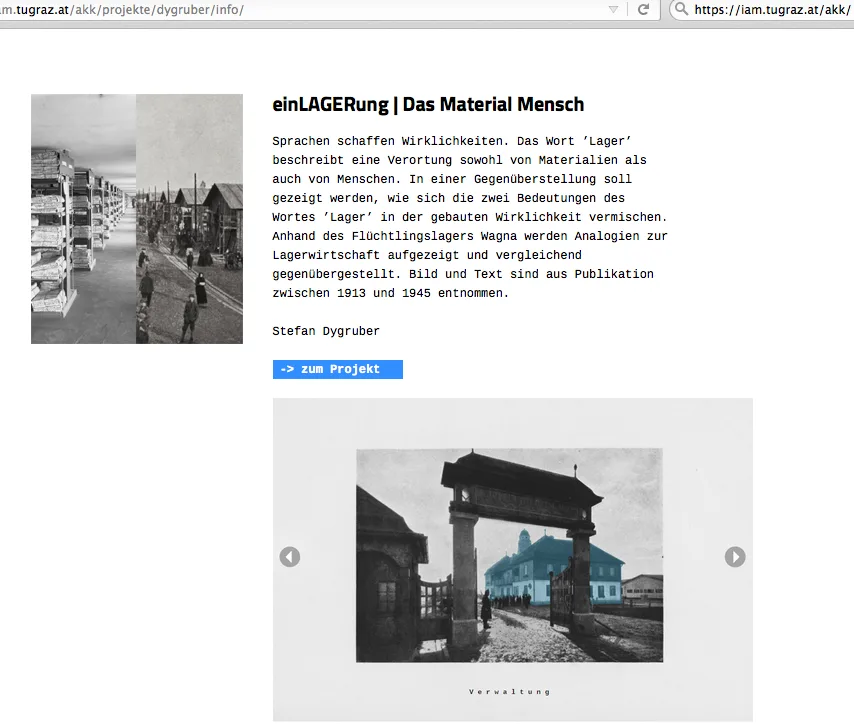
Task: Click the line starting 'Anhand des Flüchtlingslagers Wagna'
Action: (470, 236)
